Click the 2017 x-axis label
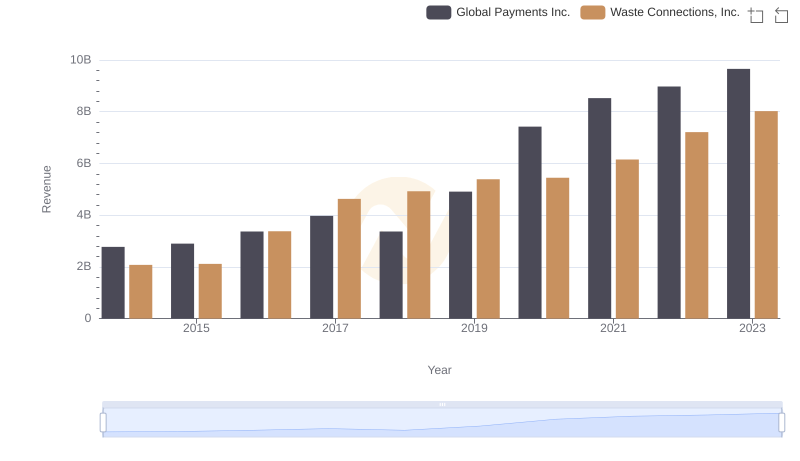Image resolution: width=800 pixels, height=461 pixels. pos(335,328)
